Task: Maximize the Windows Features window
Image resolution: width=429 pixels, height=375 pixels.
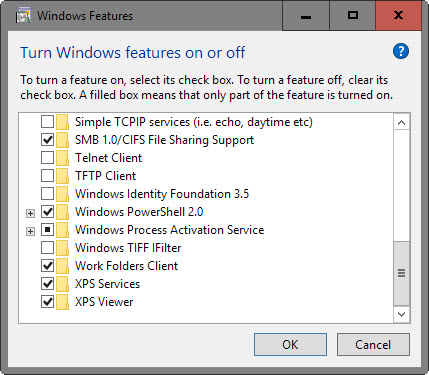Action: (353, 16)
